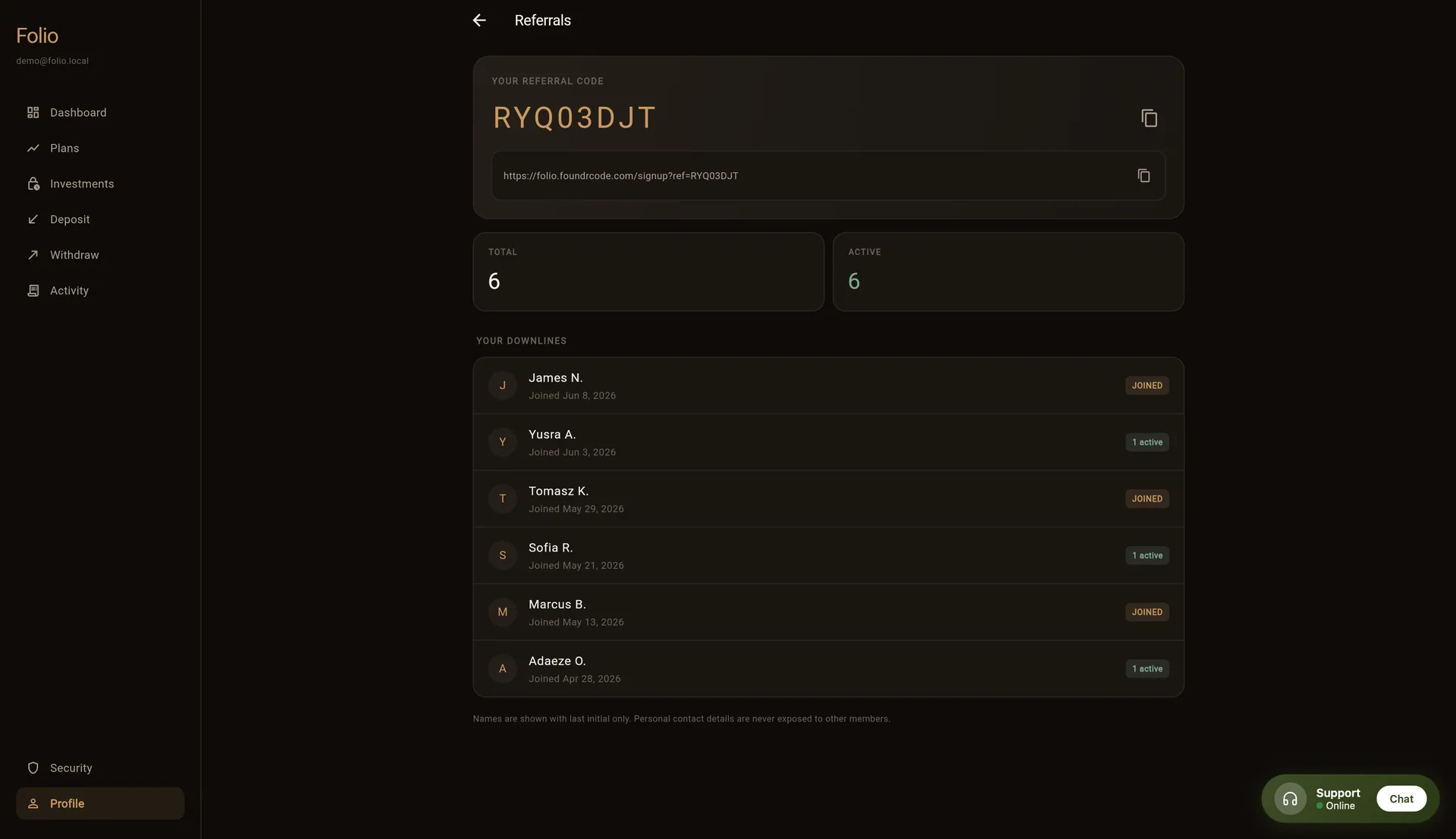
Task: Click the 1 active badge for Sofia R.
Action: coord(1147,555)
